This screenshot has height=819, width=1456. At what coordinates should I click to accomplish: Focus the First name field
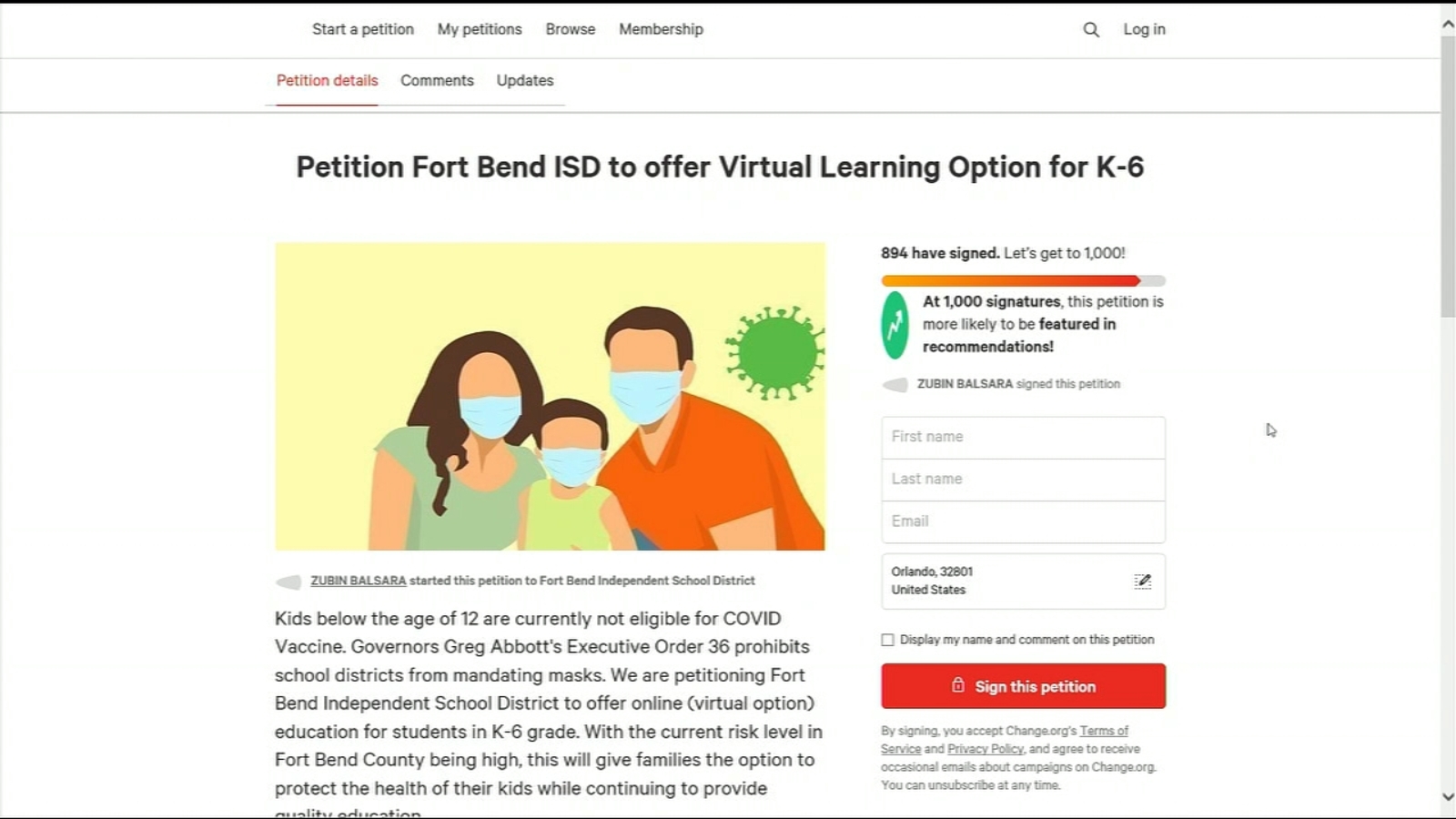point(1022,437)
